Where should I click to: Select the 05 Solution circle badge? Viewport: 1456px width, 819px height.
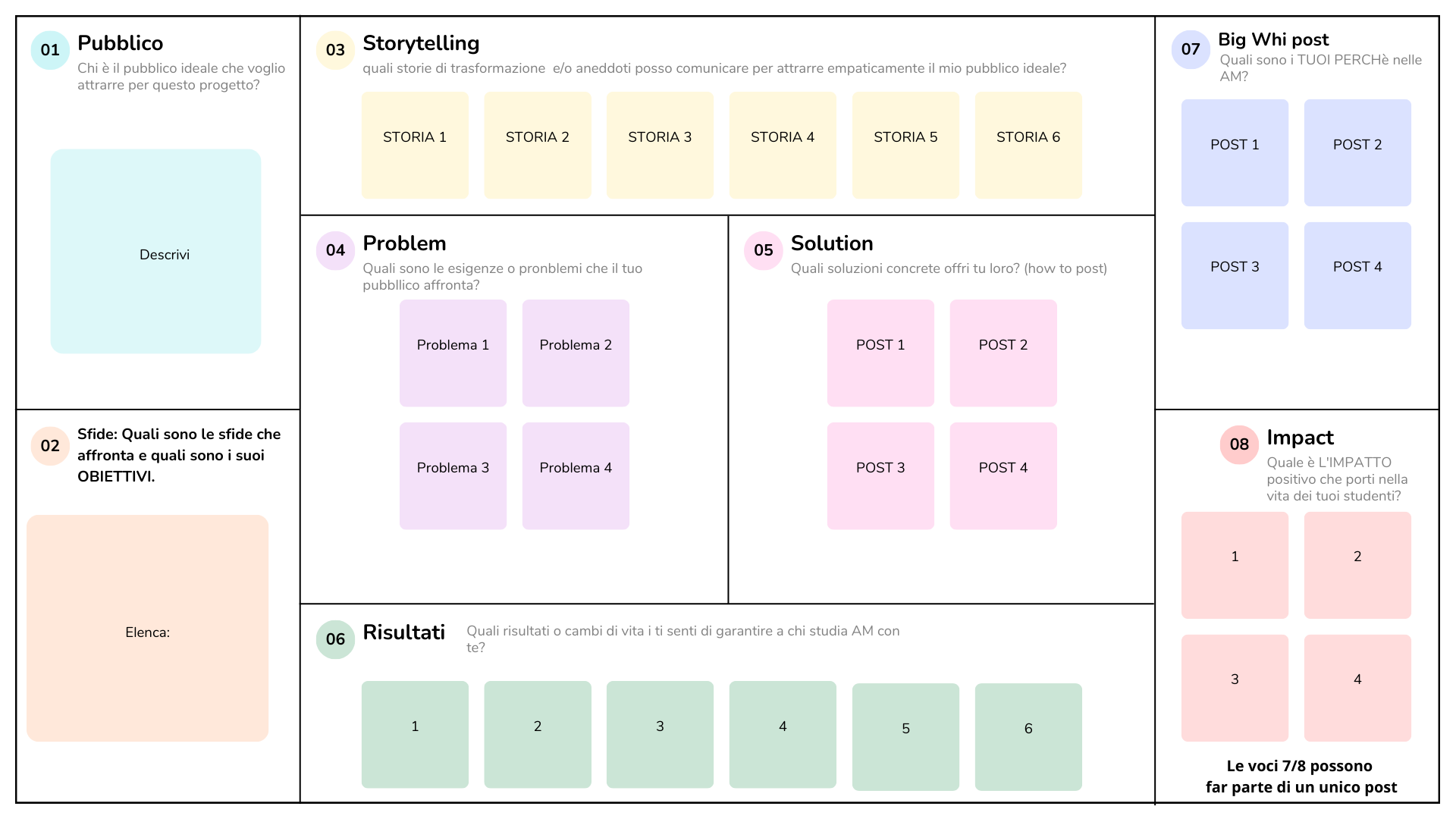tap(763, 250)
